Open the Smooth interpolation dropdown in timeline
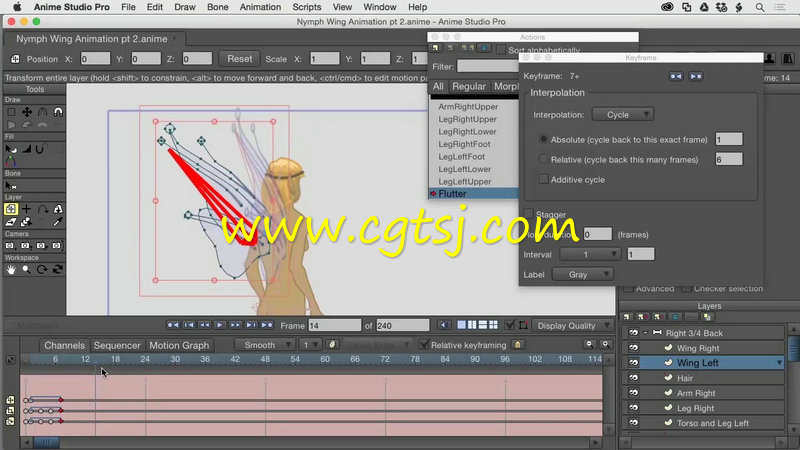The height and width of the screenshot is (450, 800). click(264, 345)
